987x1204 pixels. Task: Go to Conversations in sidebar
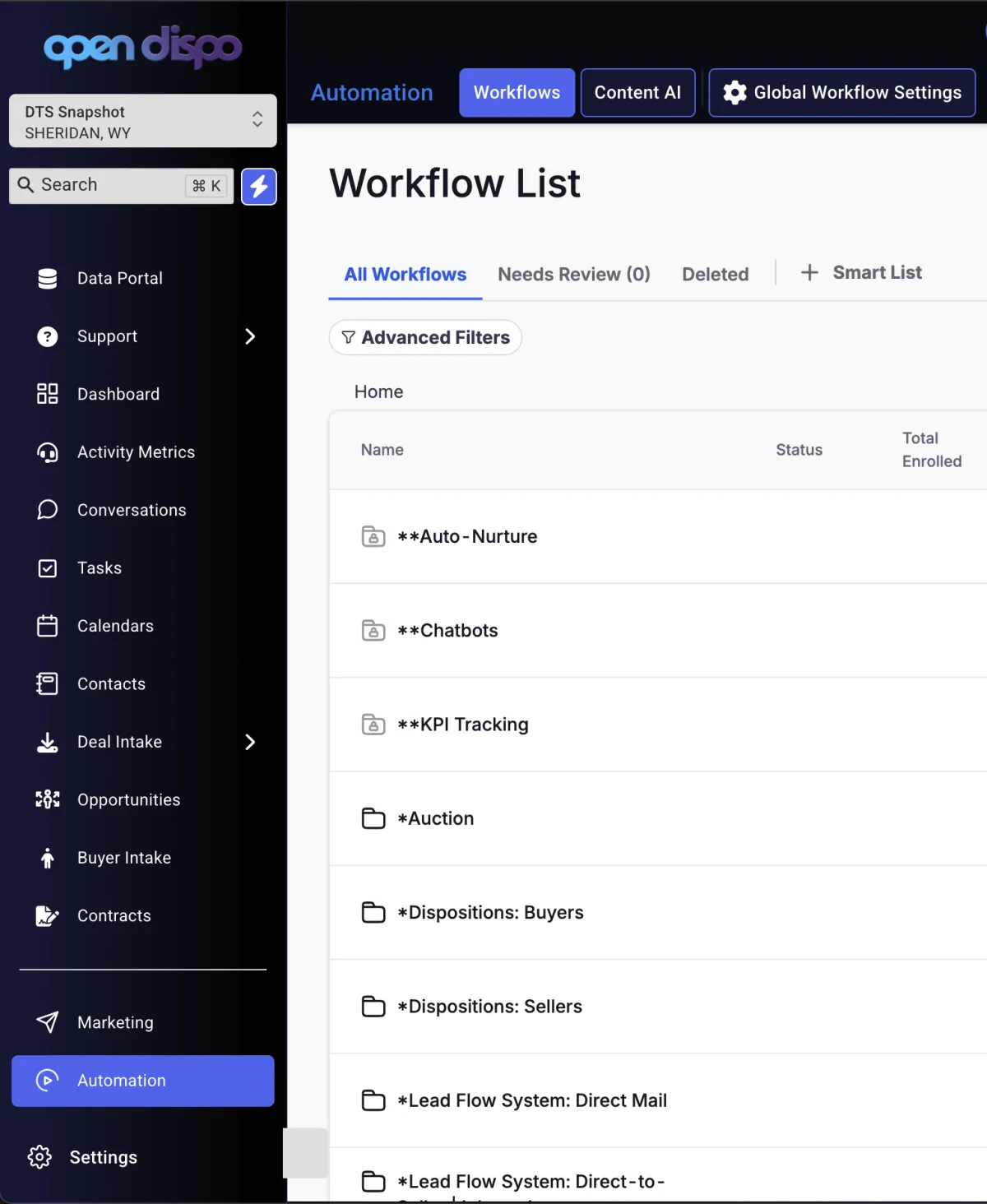tap(131, 511)
